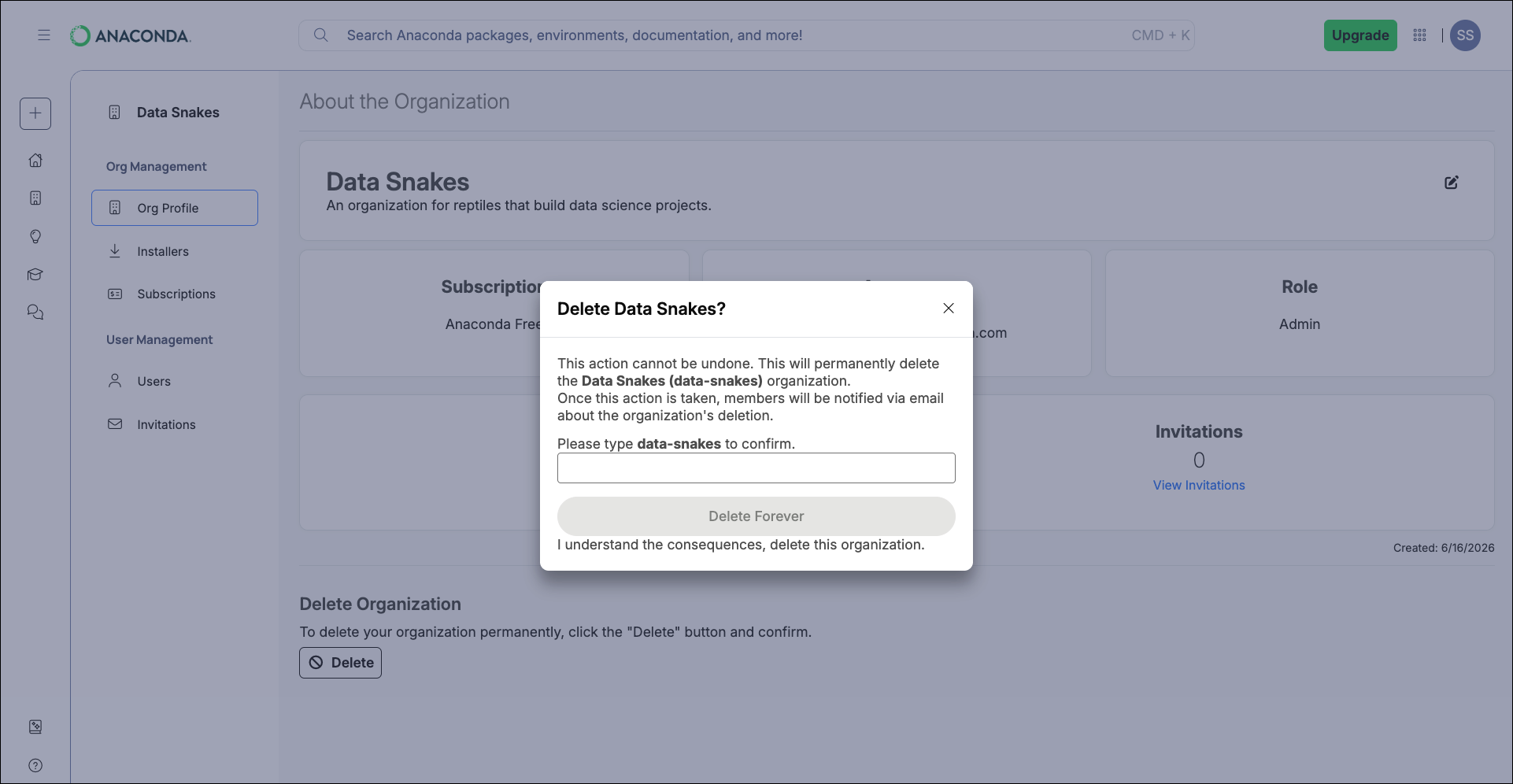The width and height of the screenshot is (1513, 784).
Task: Open View Invitations link
Action: click(x=1199, y=485)
